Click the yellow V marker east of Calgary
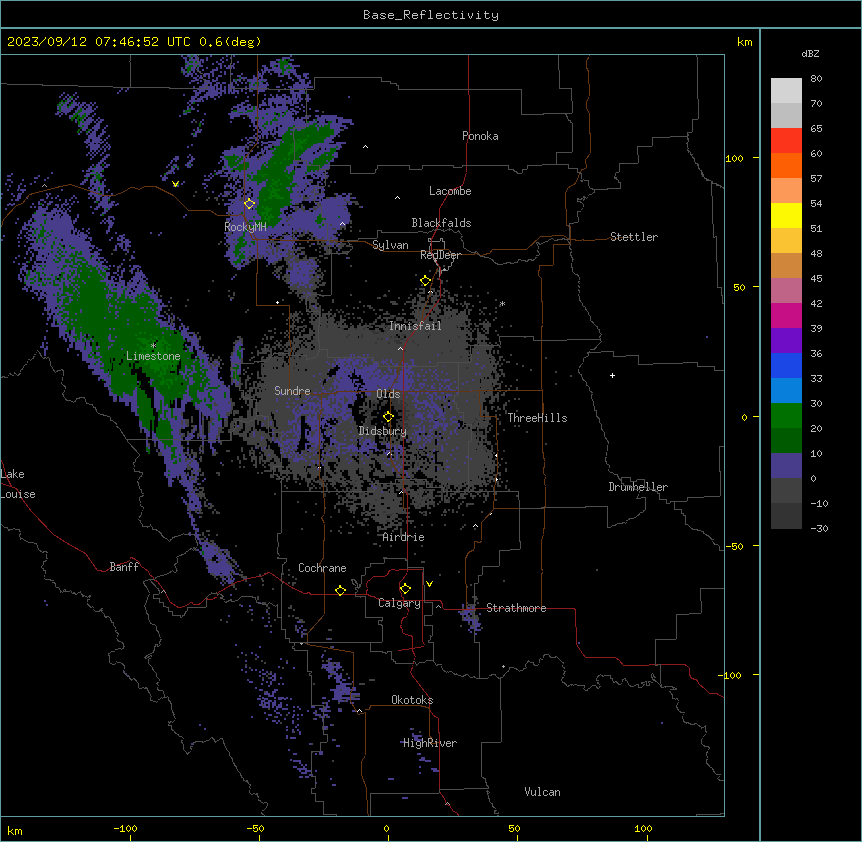 click(429, 584)
